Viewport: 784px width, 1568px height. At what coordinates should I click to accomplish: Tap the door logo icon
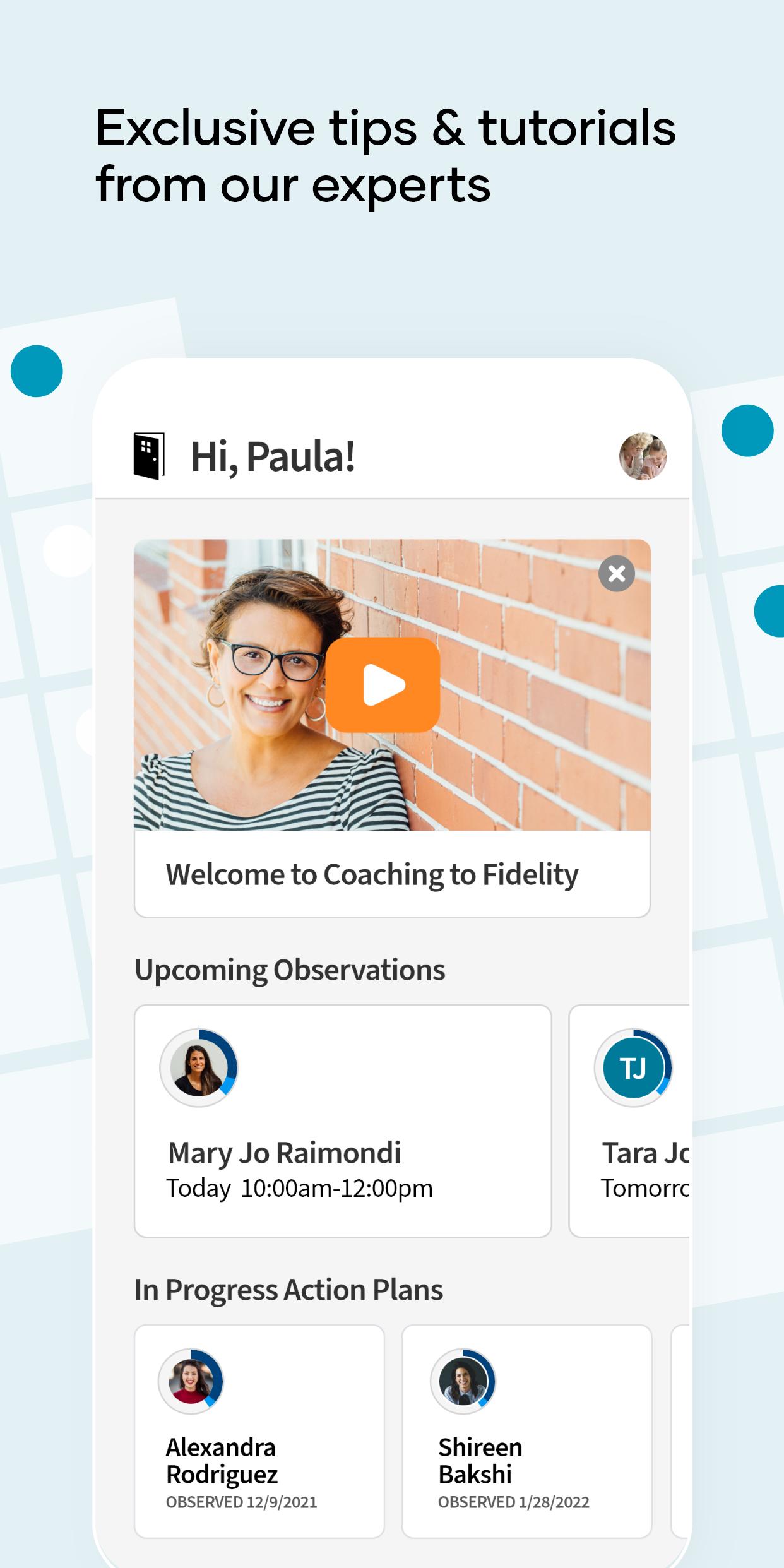[149, 456]
